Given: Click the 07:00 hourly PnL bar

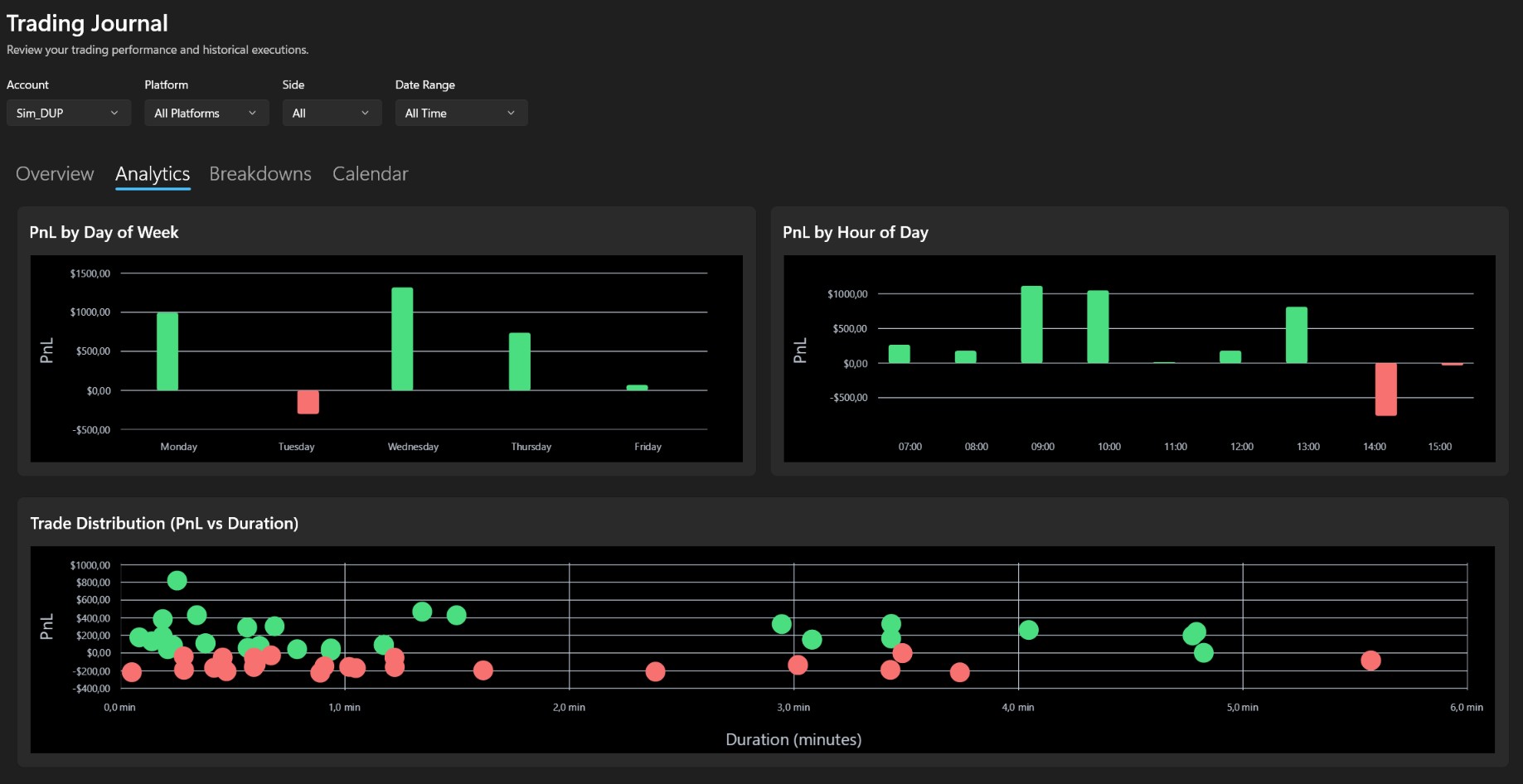Looking at the screenshot, I should [x=900, y=354].
